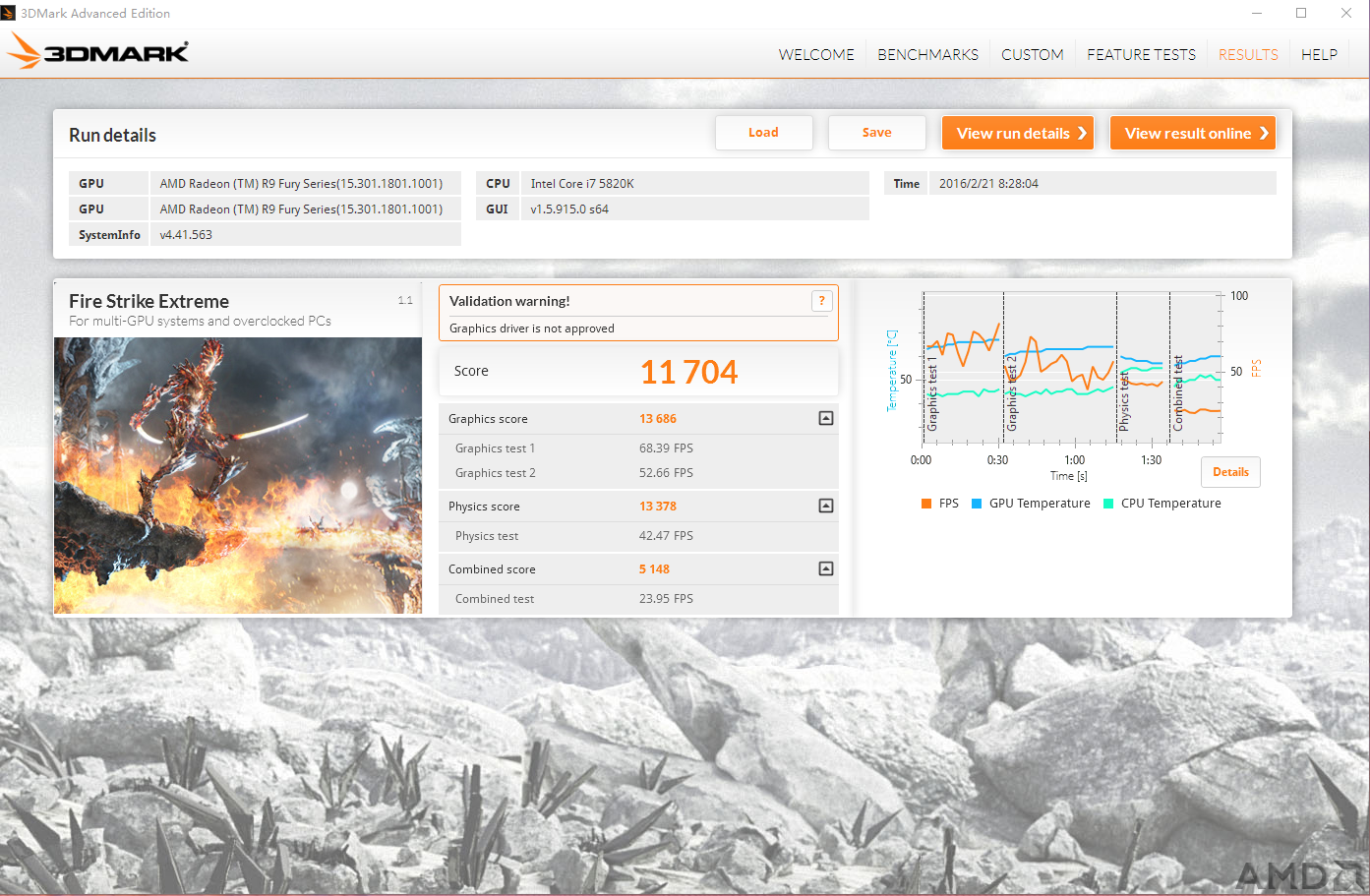Click the Validation warning! heading
The height and width of the screenshot is (896, 1370).
coord(509,301)
